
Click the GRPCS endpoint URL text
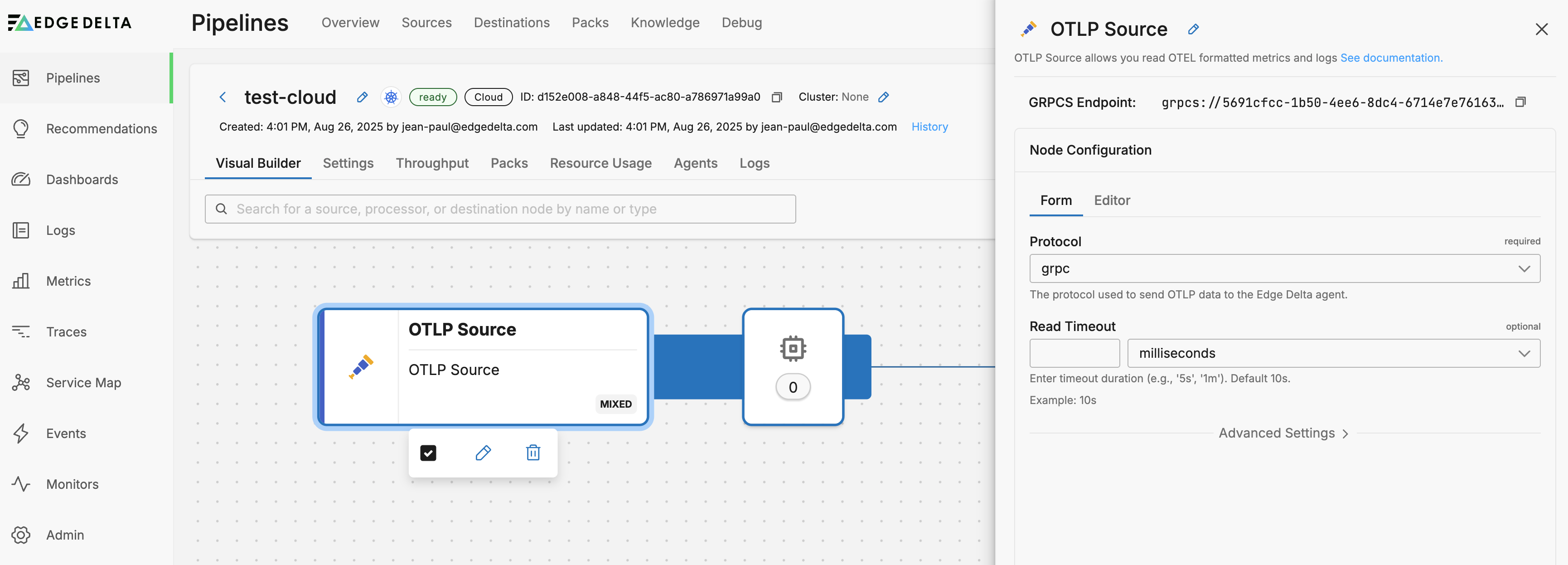(1332, 102)
